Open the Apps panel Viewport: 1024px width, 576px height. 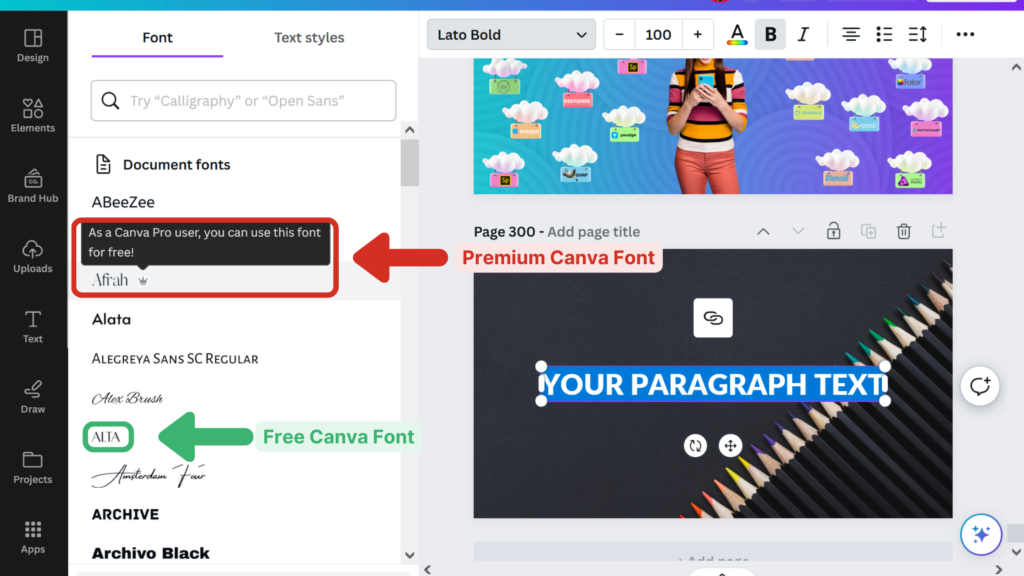coord(33,537)
